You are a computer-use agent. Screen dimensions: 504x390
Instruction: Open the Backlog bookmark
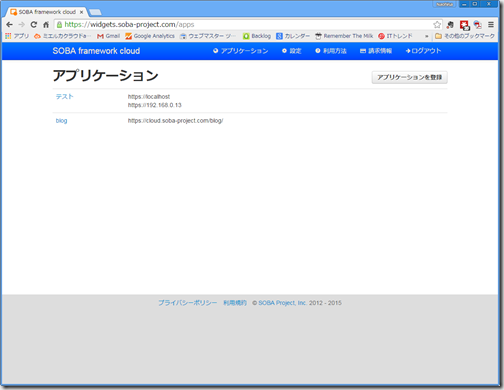point(257,36)
